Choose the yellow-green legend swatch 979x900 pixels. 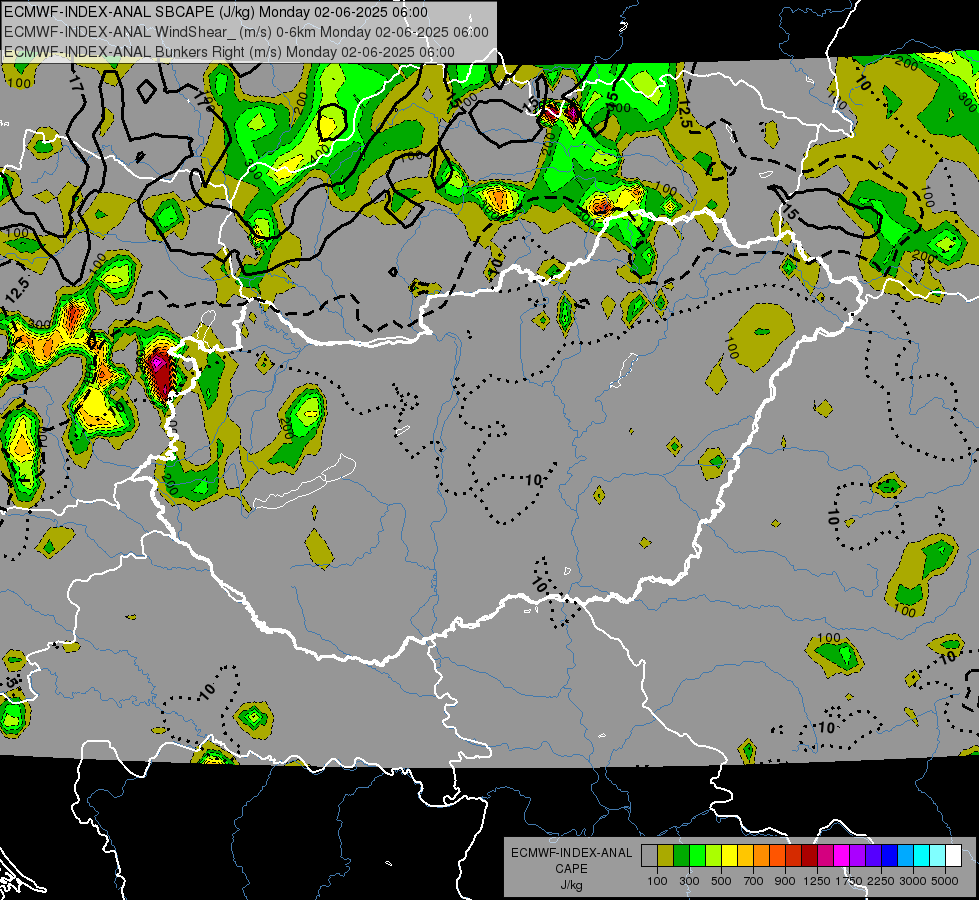click(713, 856)
